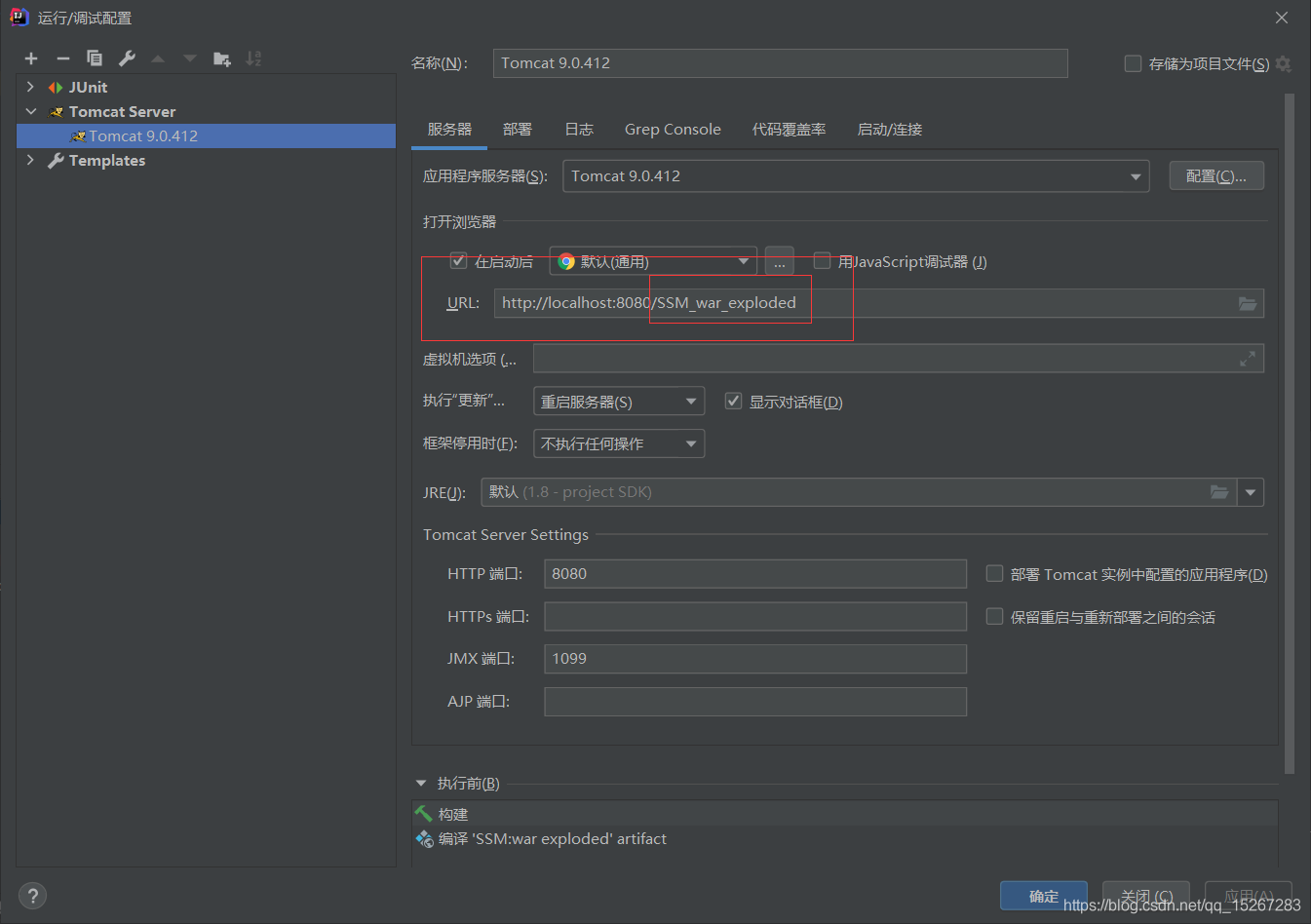Collapse the Before launch section

click(421, 784)
